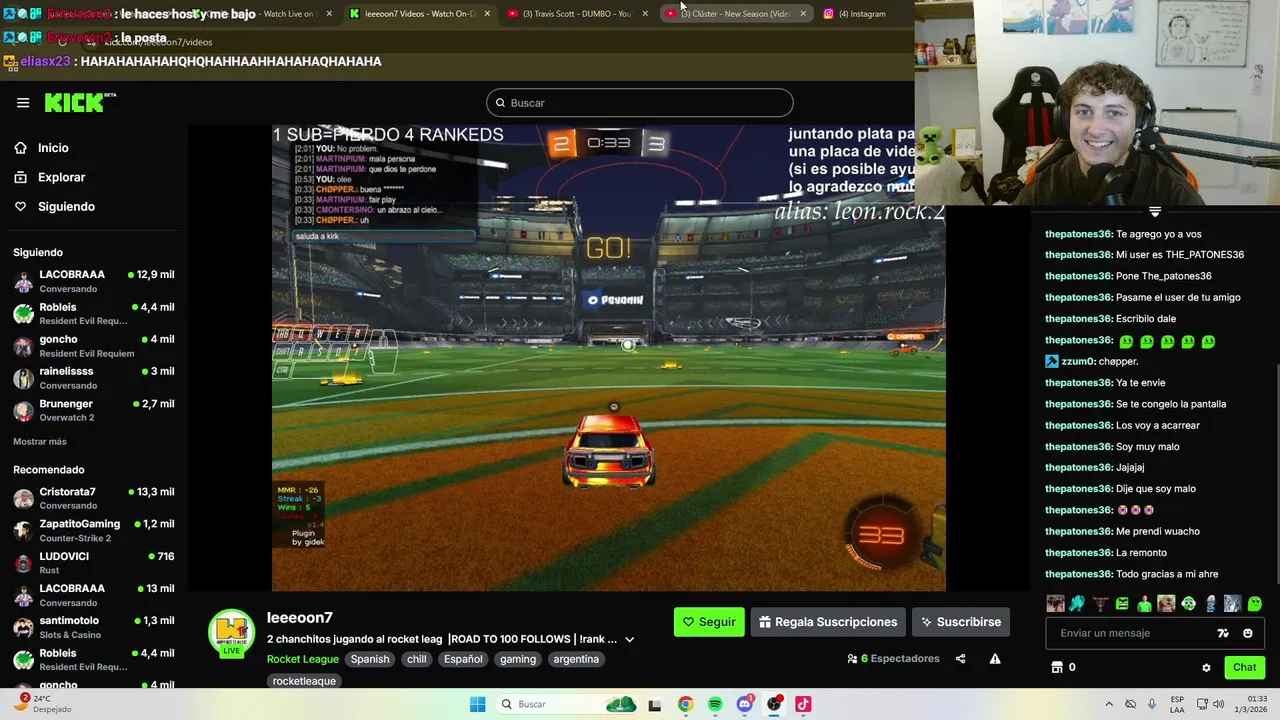Screen dimensions: 1280x720
Task: Open ZapatitoGaming recommended channel
Action: (94, 530)
